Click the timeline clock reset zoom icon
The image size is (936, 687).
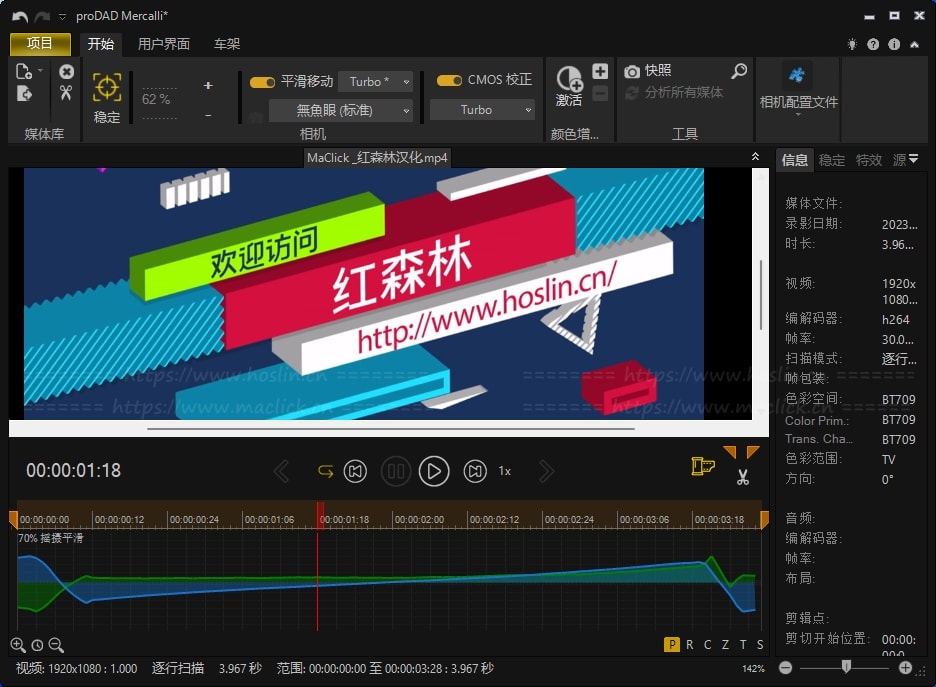[x=37, y=645]
